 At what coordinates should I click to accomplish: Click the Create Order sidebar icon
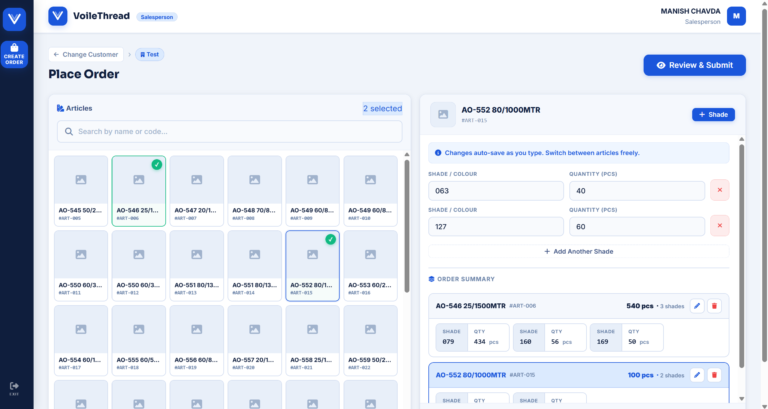coord(15,53)
